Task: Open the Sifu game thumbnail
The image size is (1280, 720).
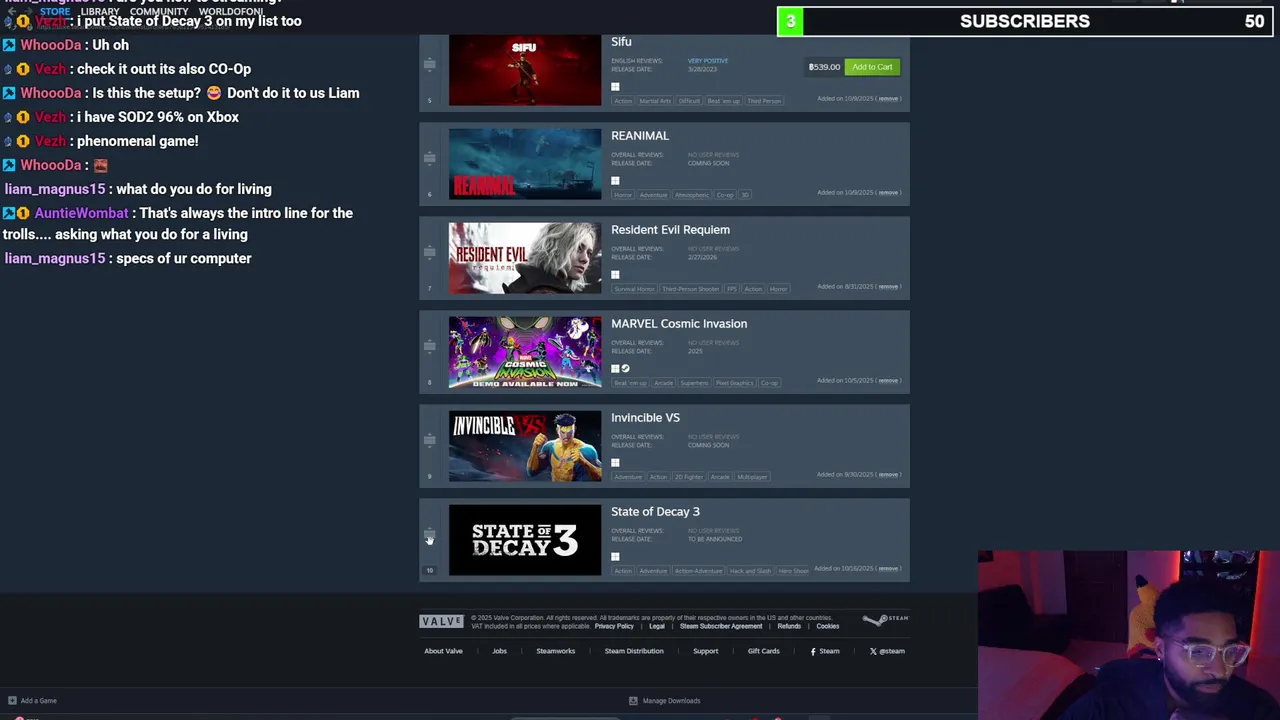Action: (x=525, y=70)
